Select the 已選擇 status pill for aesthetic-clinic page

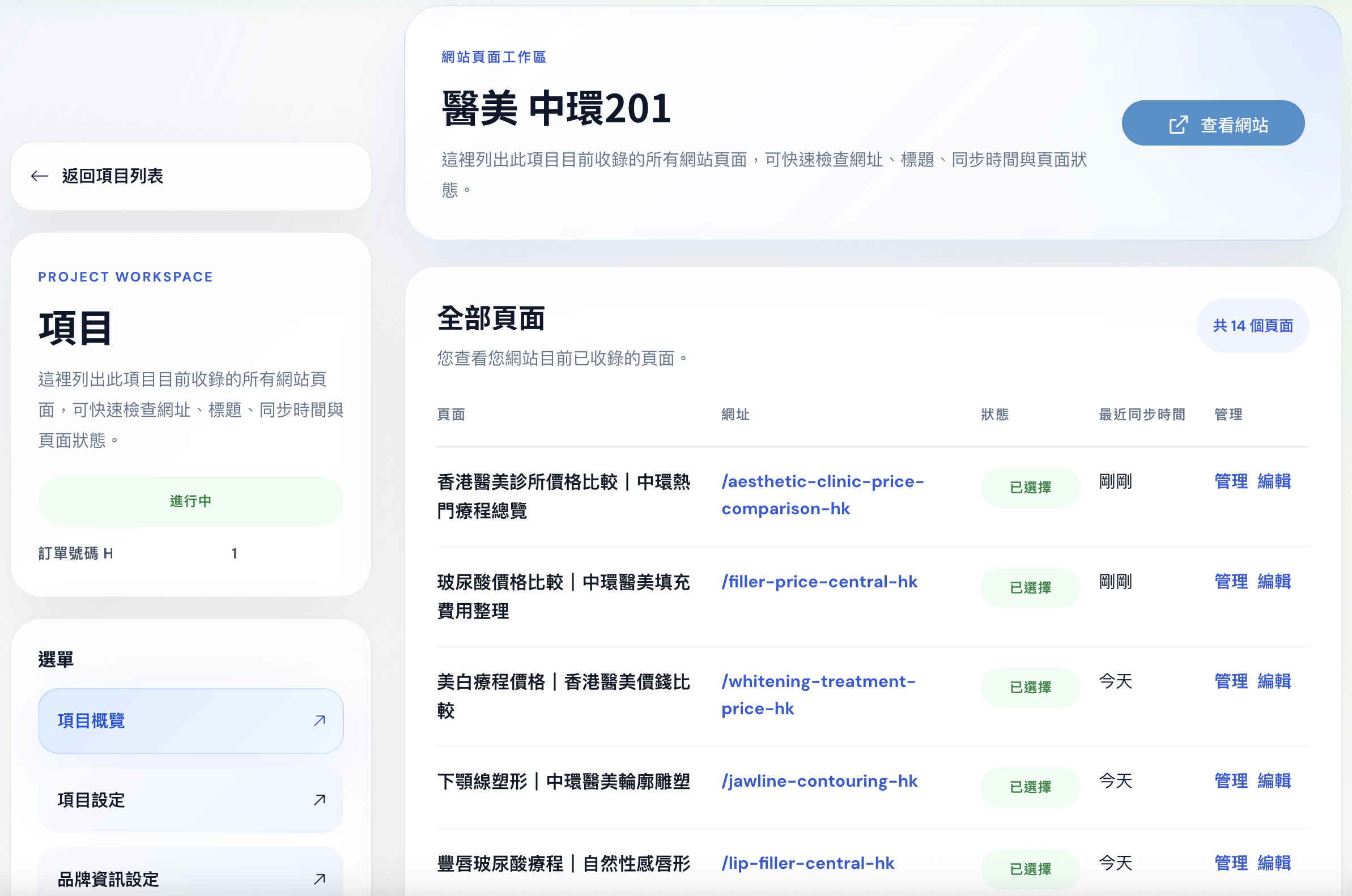click(1030, 488)
